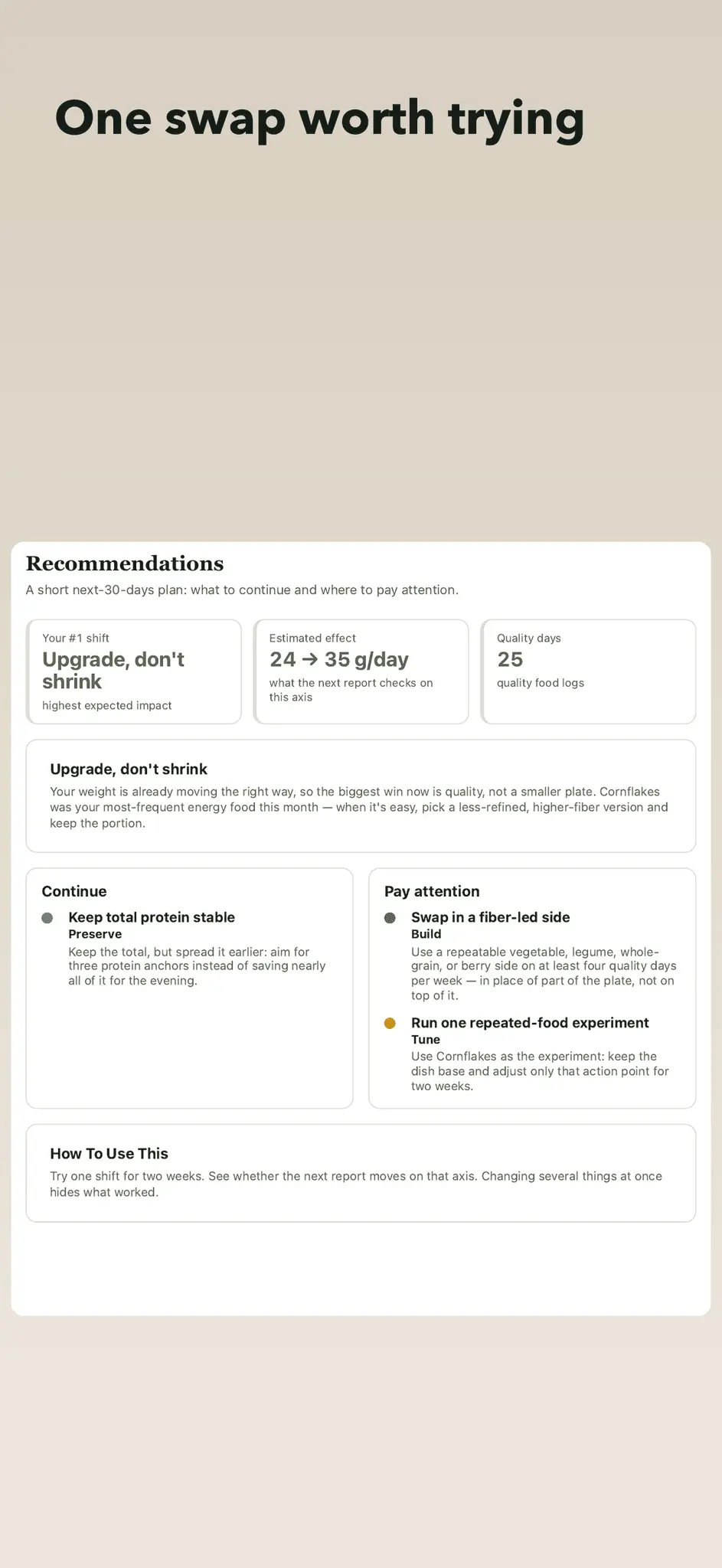This screenshot has height=1568, width=722.
Task: Click gray bullet beside Keep total protein stable
Action: [47, 918]
